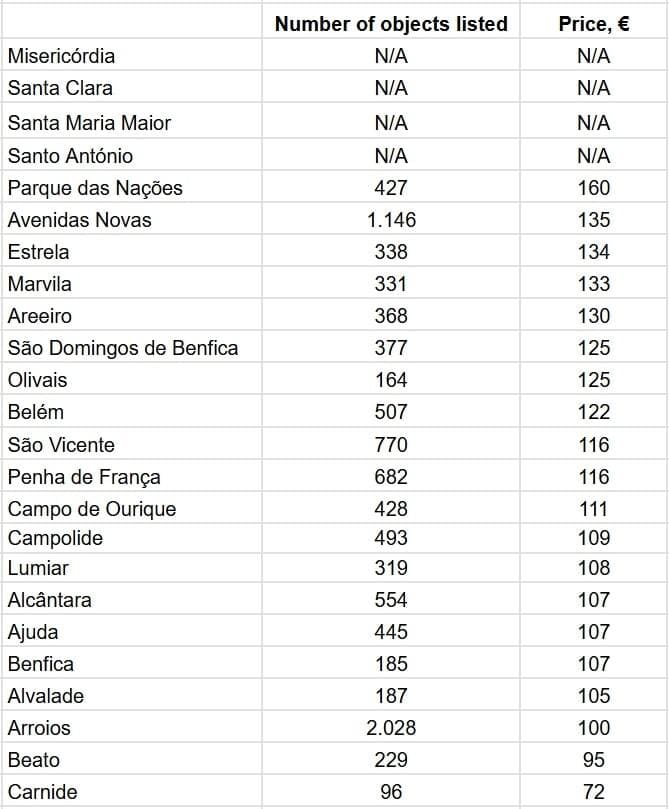Select the Misericórdia row label cell
Viewport: 669px width, 809px height.
pos(61,56)
